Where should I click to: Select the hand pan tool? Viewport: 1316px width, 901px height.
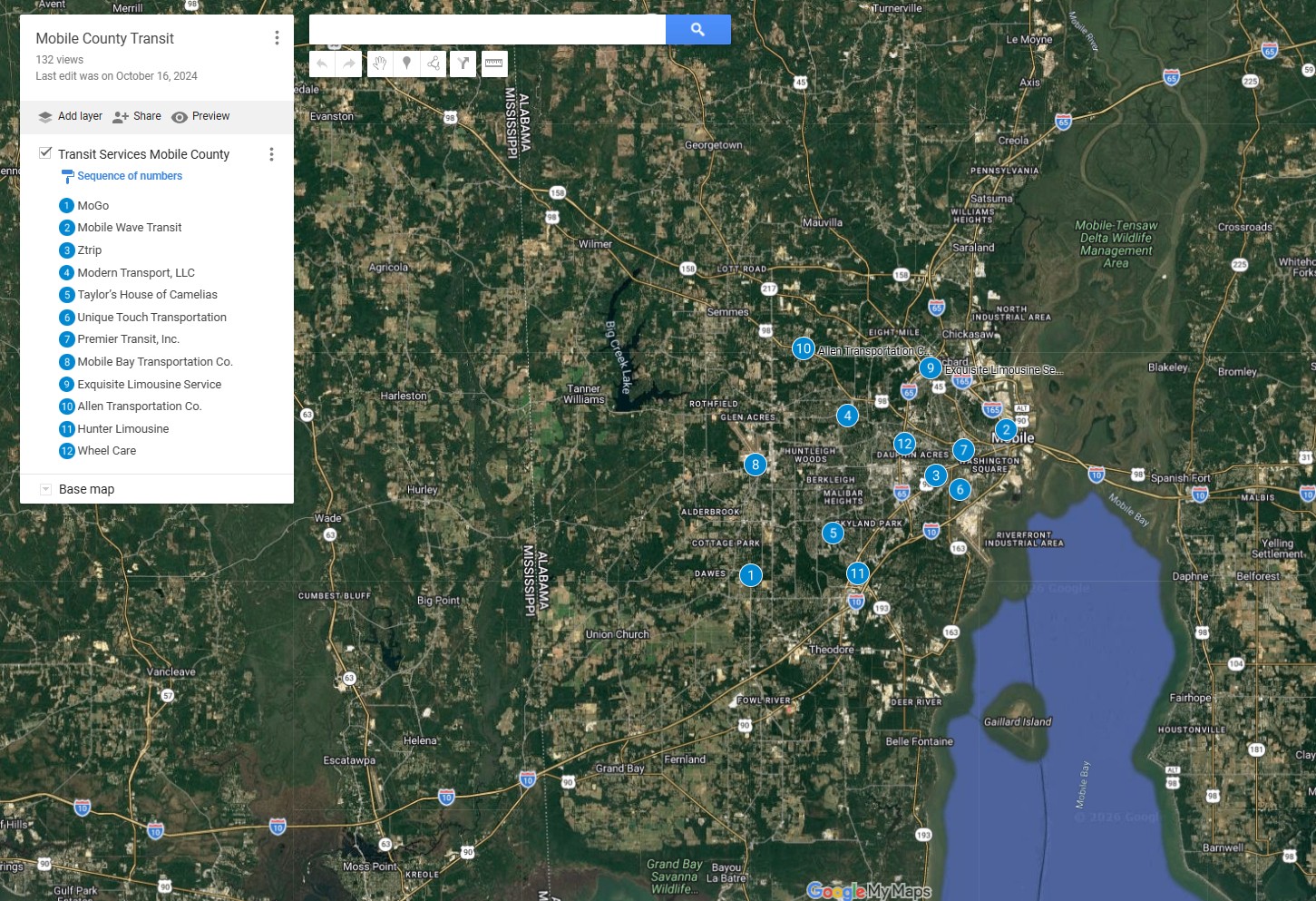point(380,64)
